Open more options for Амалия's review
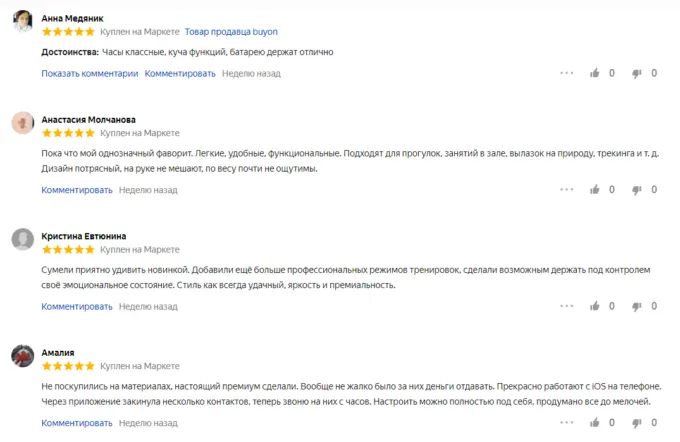Image resolution: width=680 pixels, height=442 pixels. [x=567, y=423]
